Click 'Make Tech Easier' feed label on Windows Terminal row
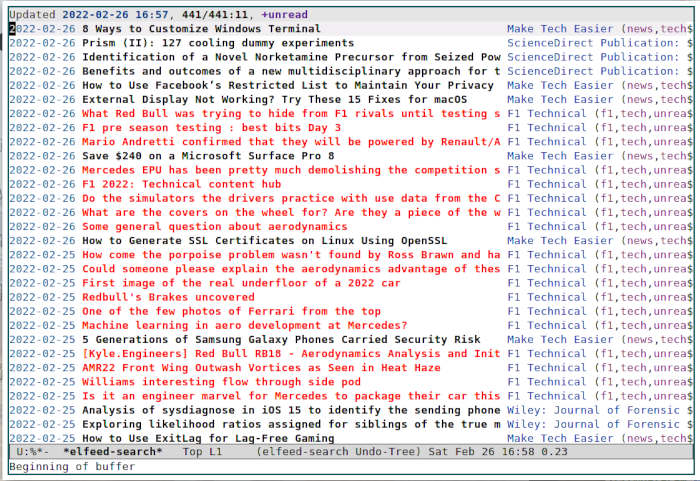 [560, 29]
